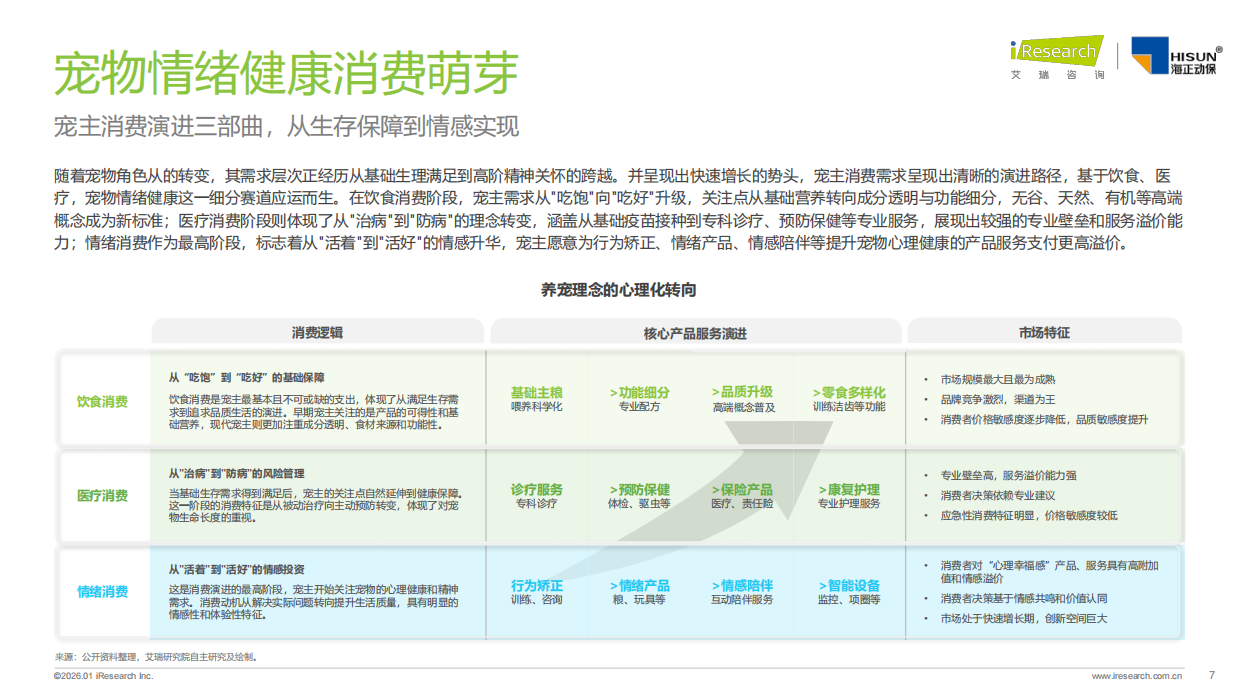
Task: Click the page number 7
Action: click(1212, 675)
